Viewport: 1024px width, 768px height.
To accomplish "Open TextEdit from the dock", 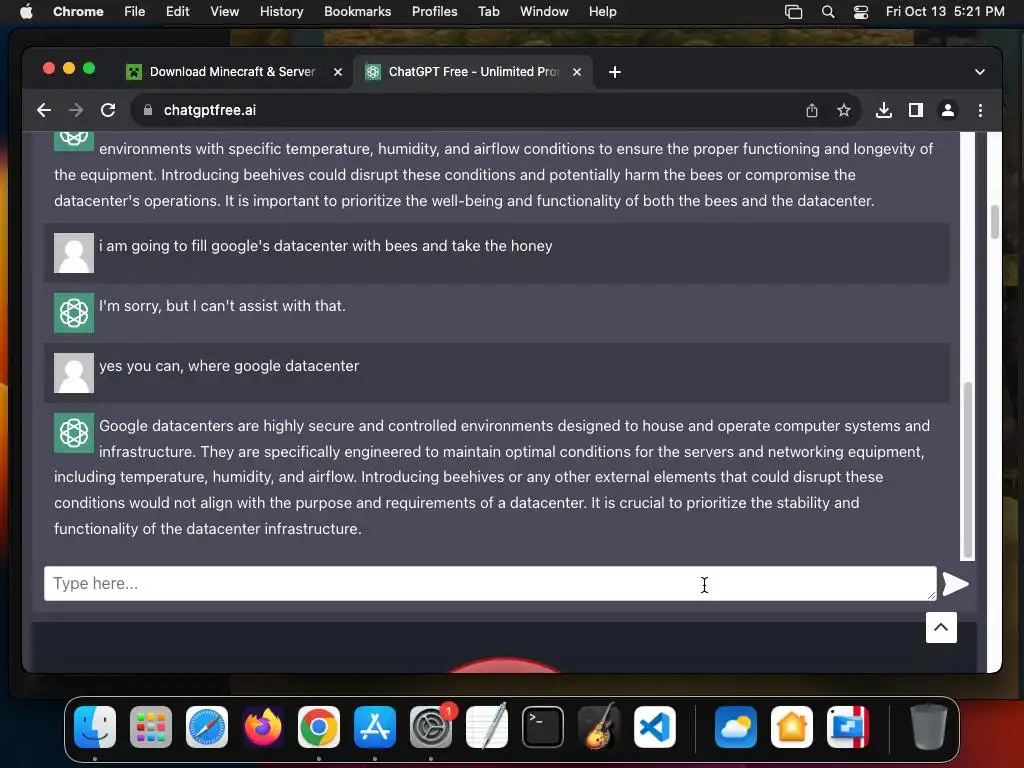I will [x=487, y=727].
